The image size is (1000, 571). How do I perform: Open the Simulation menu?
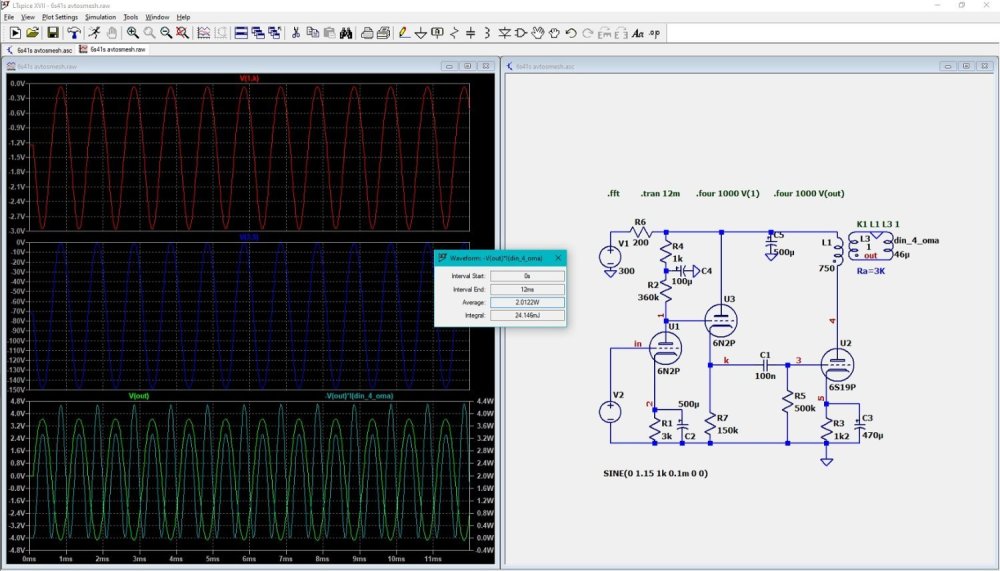click(x=100, y=17)
